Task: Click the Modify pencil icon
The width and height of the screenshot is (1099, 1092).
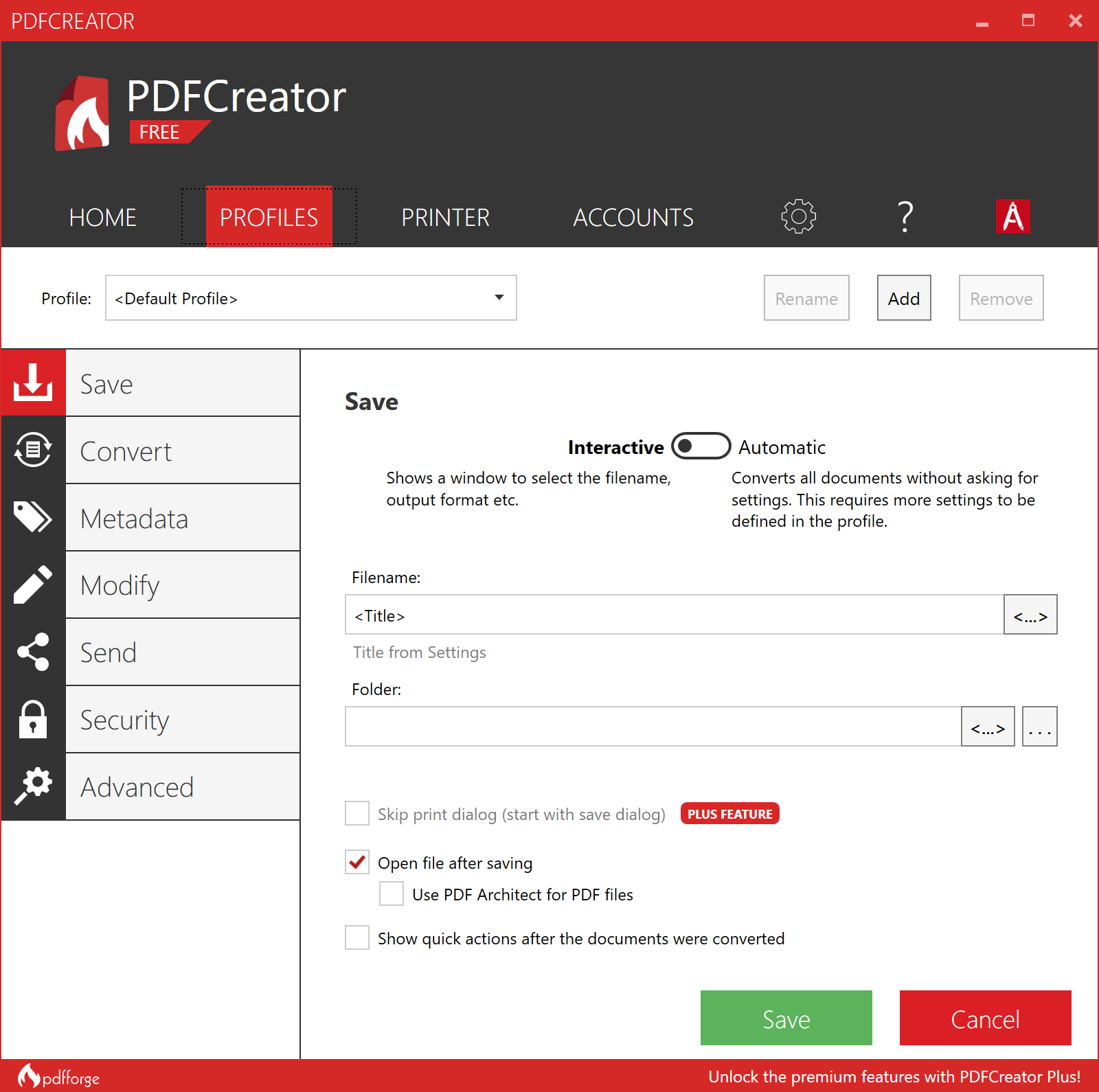Action: coord(33,584)
